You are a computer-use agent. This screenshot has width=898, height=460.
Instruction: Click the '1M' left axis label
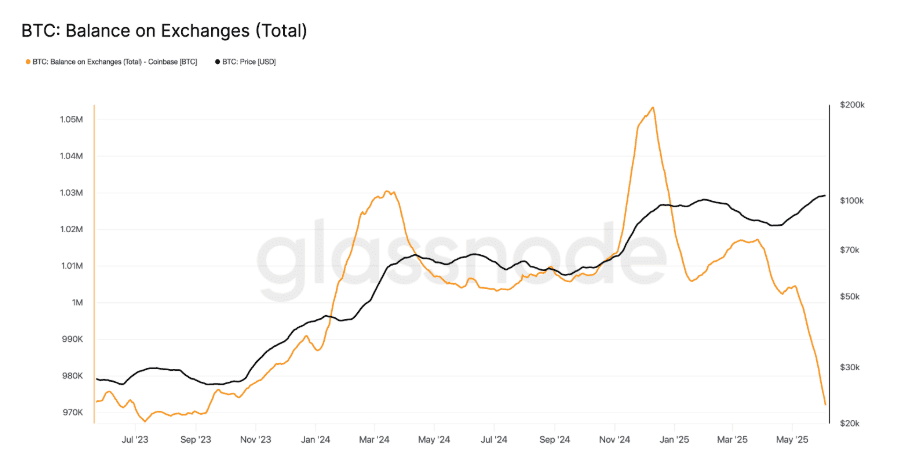pos(79,303)
